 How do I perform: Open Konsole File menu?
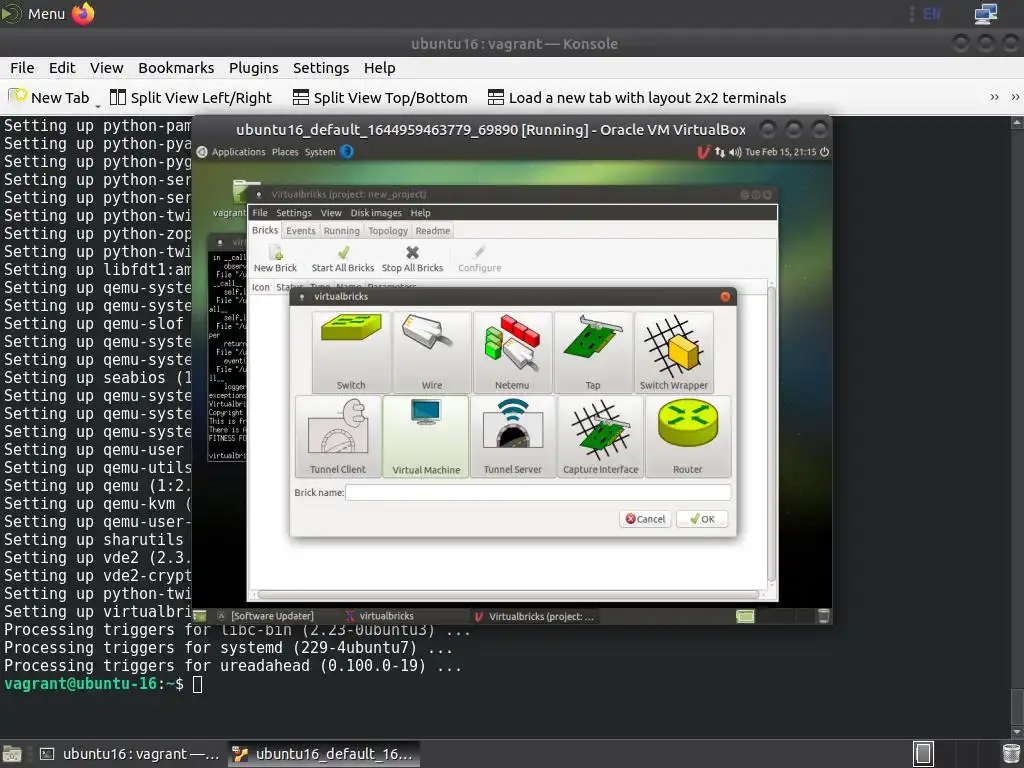click(22, 68)
